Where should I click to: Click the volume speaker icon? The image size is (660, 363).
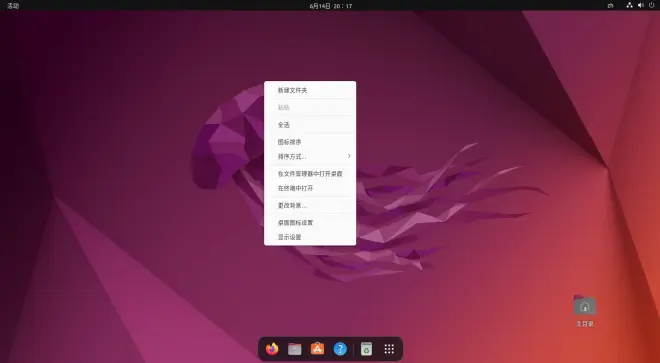pyautogui.click(x=641, y=5)
